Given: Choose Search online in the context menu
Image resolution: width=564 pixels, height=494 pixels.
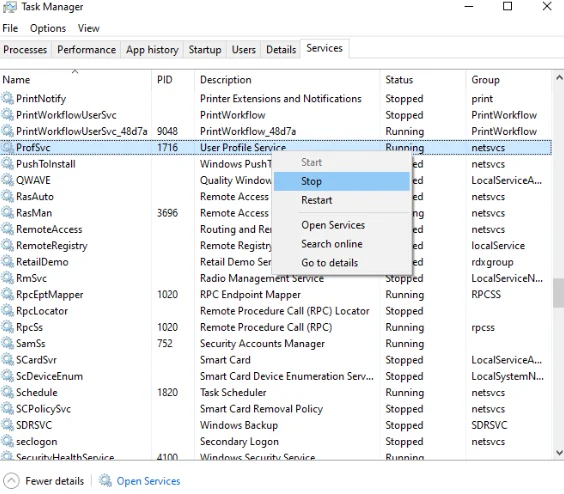Looking at the screenshot, I should coord(342,244).
